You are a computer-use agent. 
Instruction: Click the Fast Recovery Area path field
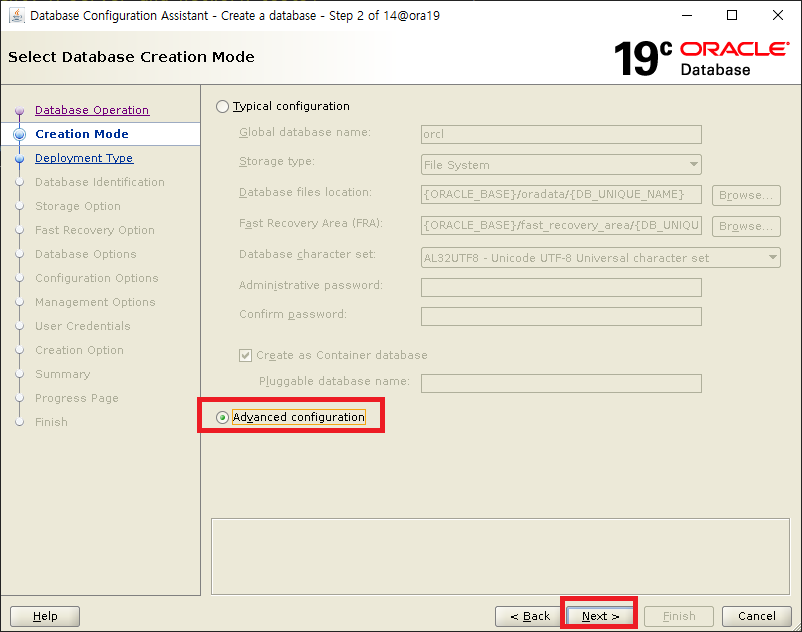pyautogui.click(x=561, y=225)
